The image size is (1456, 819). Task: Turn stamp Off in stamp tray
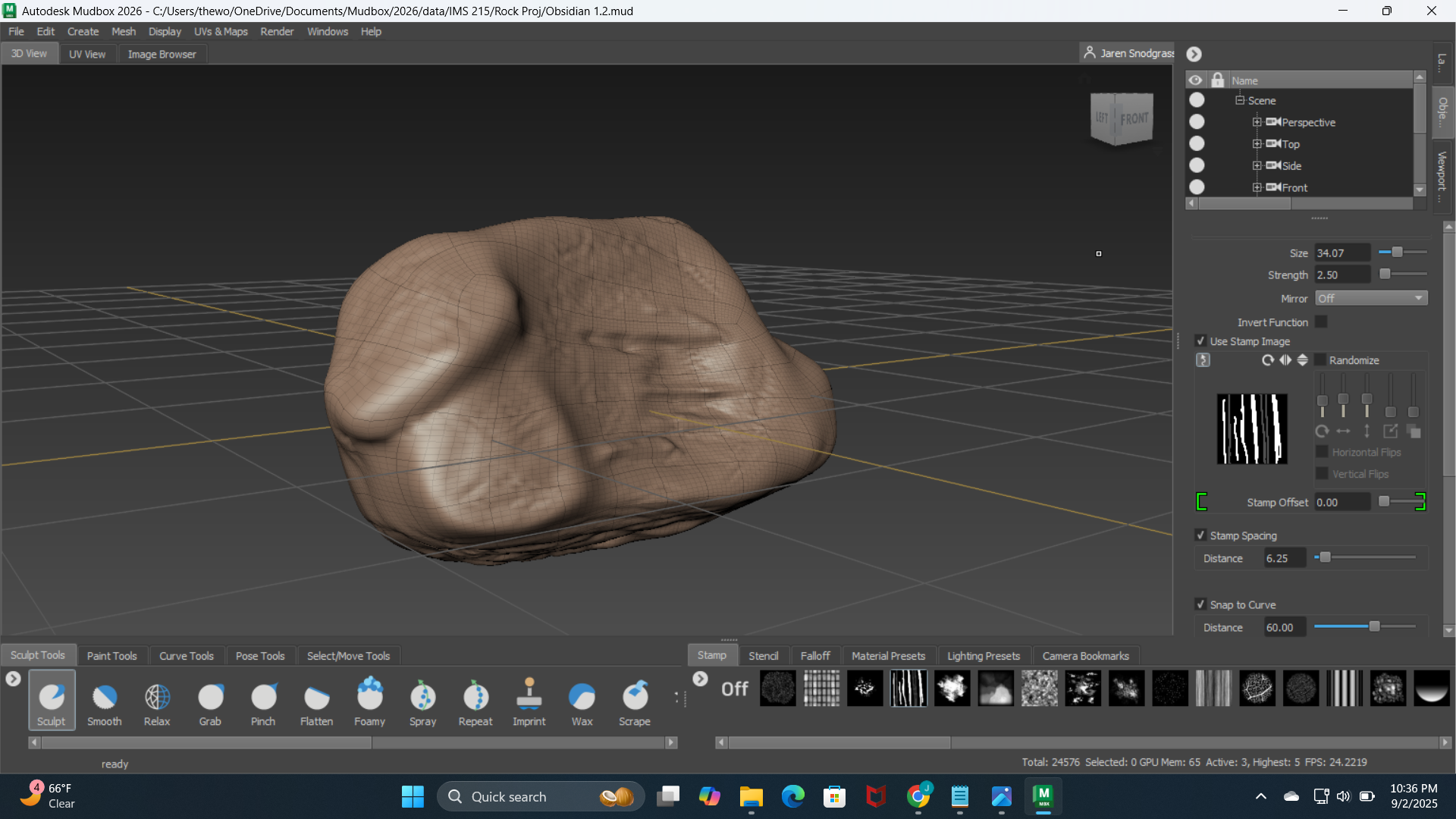pos(734,689)
